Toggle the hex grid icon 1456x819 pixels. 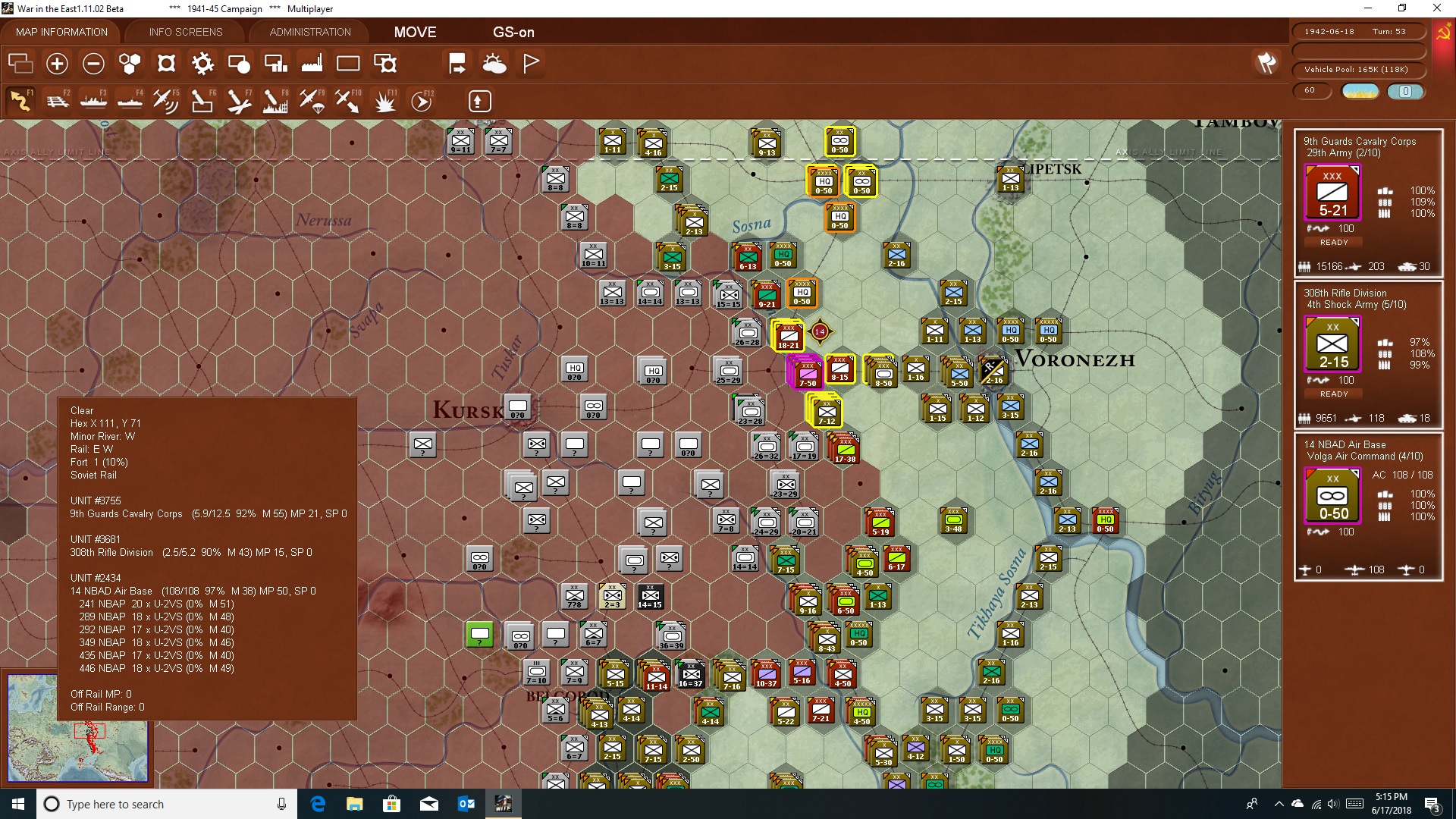coord(130,64)
